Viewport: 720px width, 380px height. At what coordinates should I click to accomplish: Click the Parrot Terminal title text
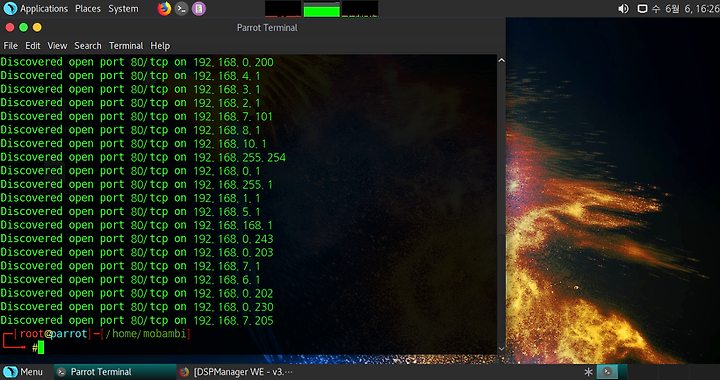[267, 28]
